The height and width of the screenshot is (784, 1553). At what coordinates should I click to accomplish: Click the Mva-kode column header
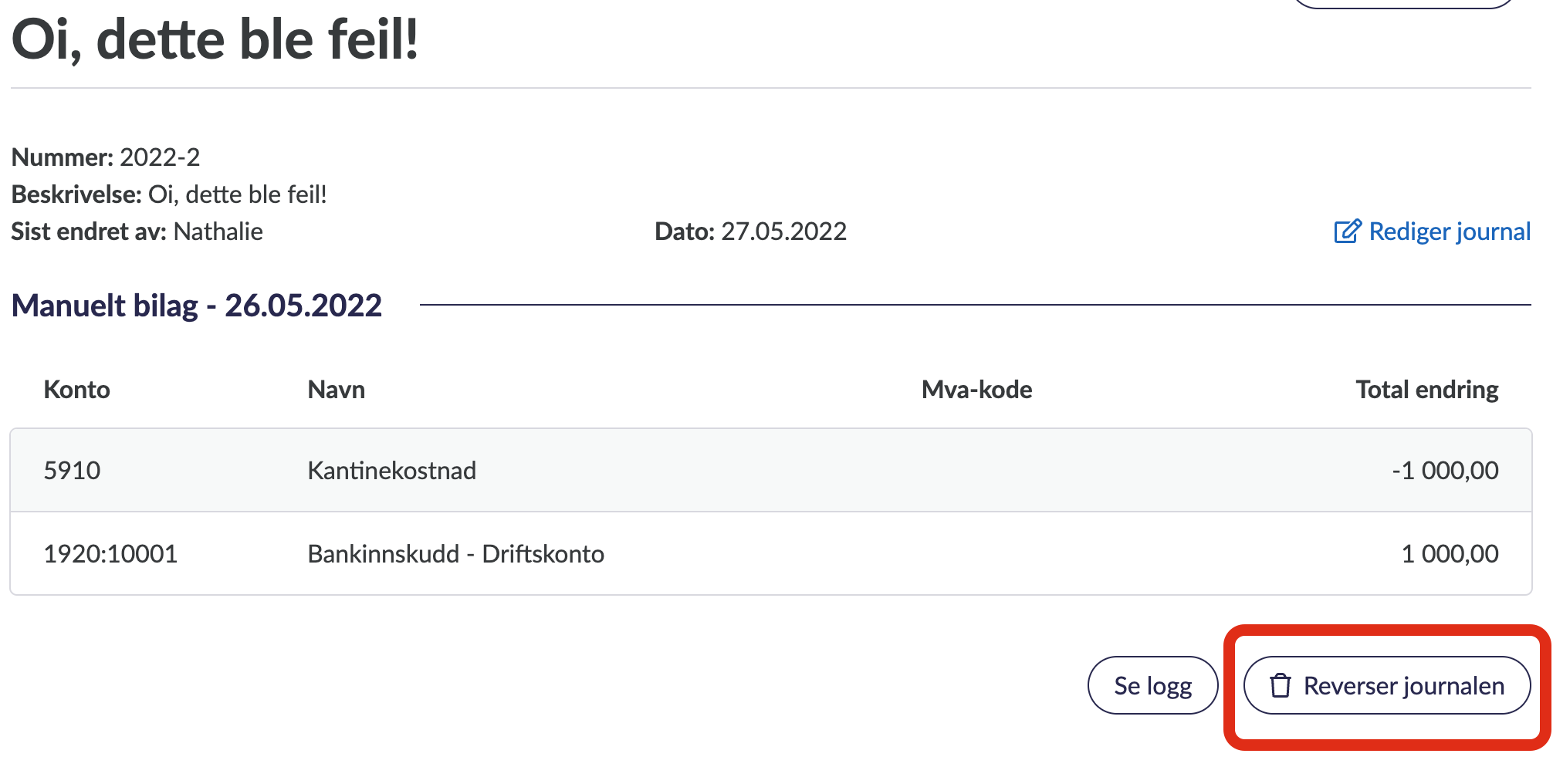click(976, 390)
